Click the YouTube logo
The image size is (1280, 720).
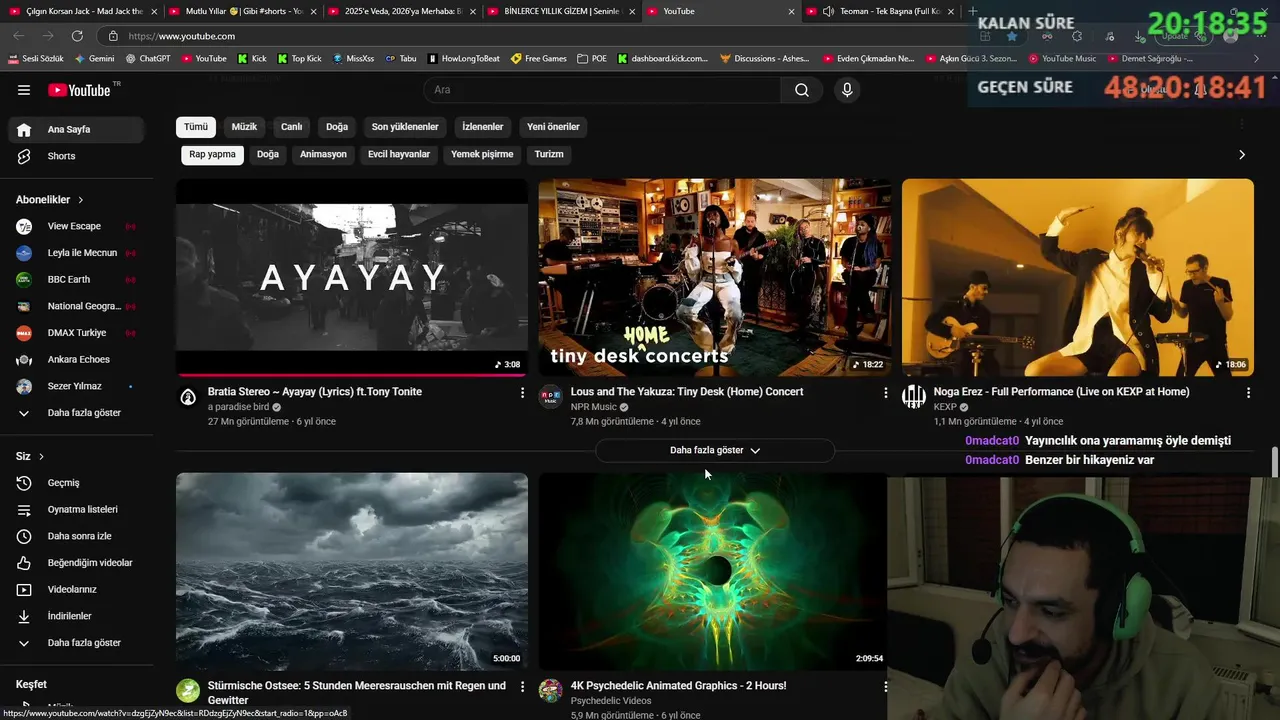click(x=80, y=90)
